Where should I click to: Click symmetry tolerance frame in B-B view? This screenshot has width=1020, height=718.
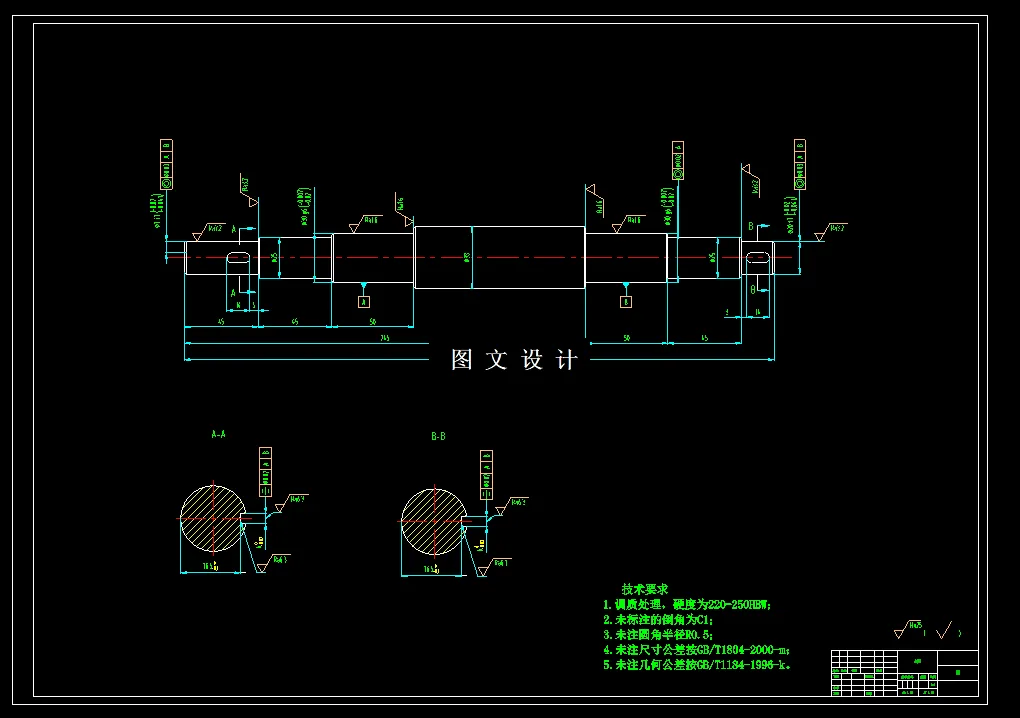pos(487,475)
